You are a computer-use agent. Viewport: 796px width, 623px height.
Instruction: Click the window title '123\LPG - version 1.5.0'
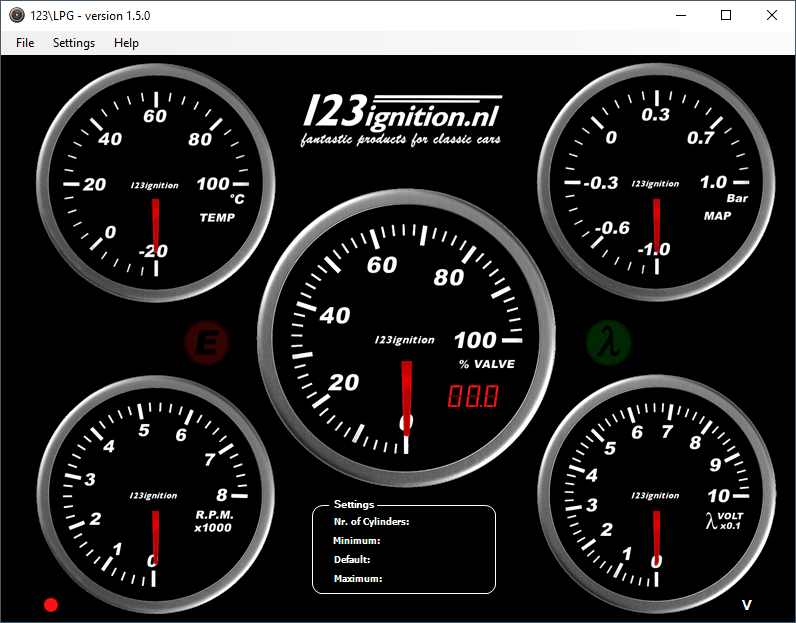click(x=90, y=16)
